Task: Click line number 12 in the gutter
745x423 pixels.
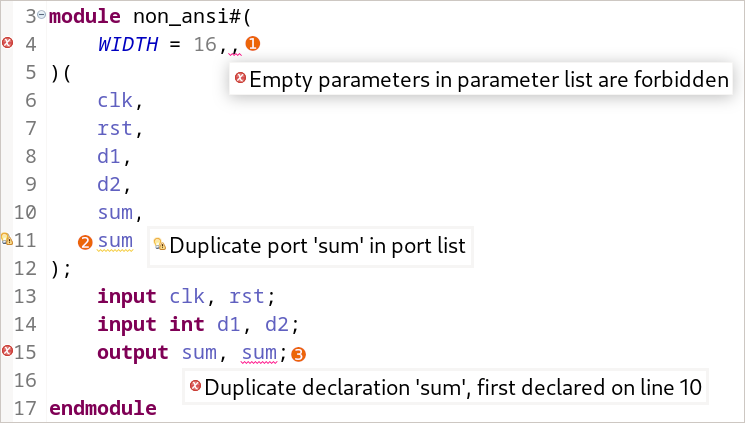Action: 25,269
